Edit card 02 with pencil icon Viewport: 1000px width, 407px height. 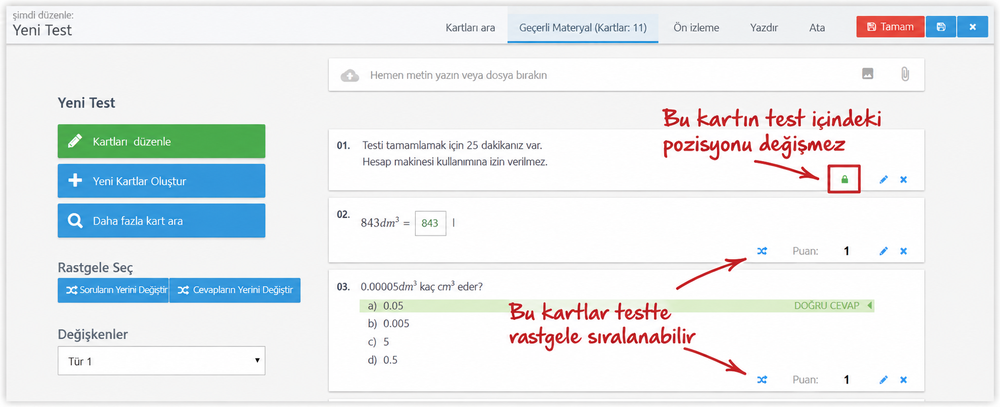pyautogui.click(x=883, y=251)
